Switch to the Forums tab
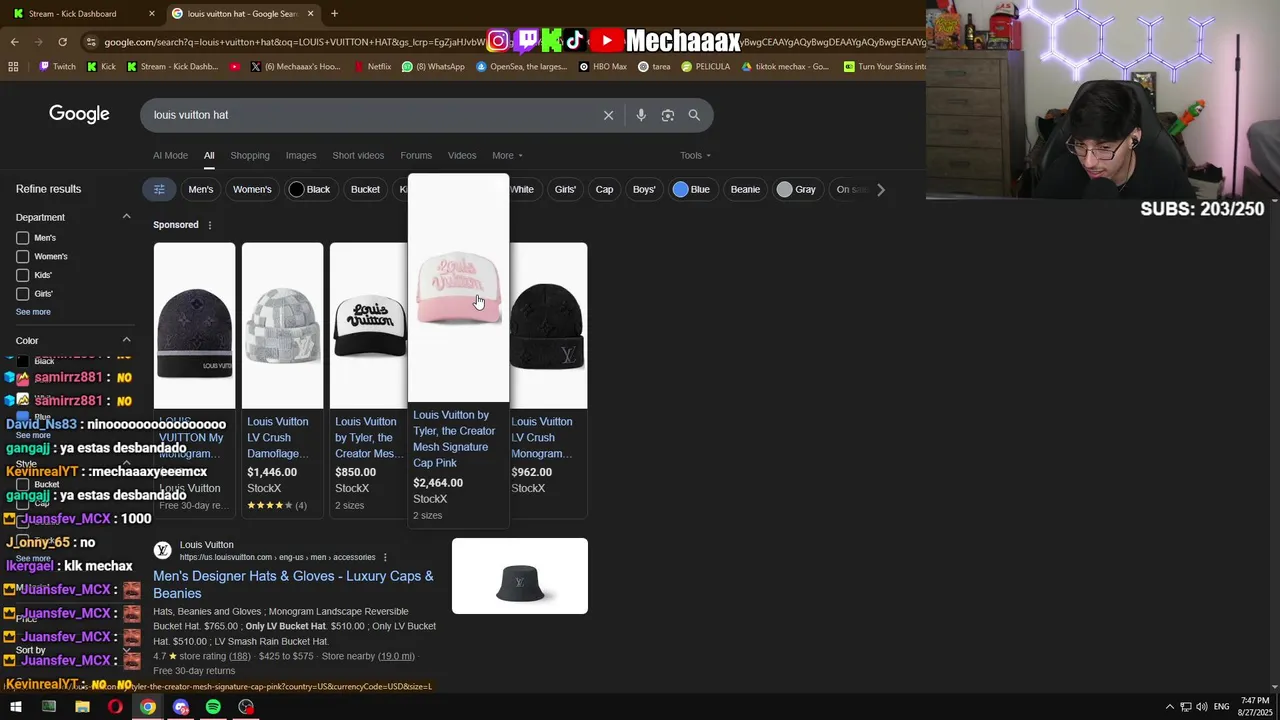The width and height of the screenshot is (1280, 720). 416,155
